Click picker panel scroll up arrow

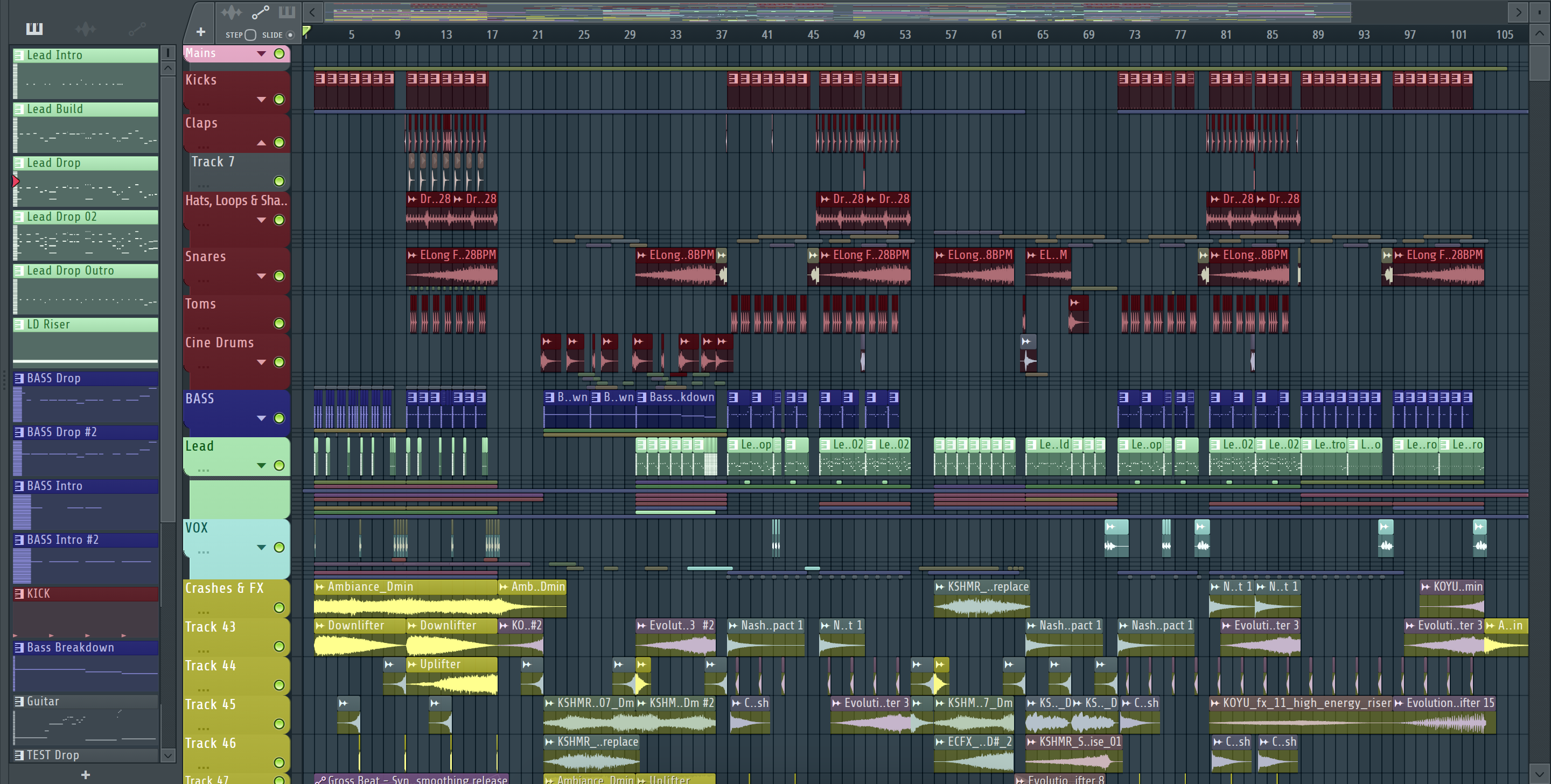click(168, 67)
